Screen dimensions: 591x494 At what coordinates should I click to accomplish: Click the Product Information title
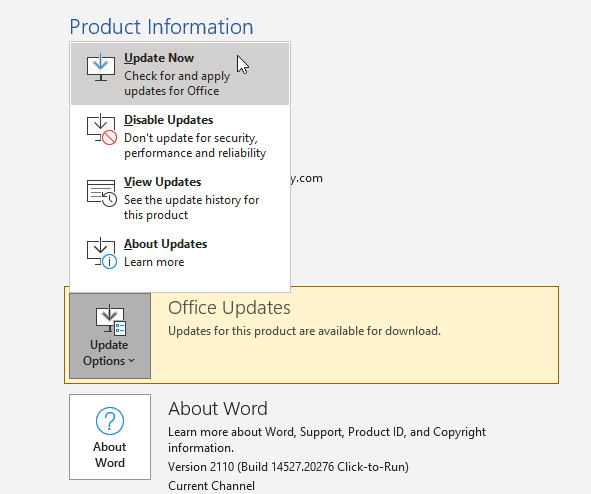coord(161,27)
